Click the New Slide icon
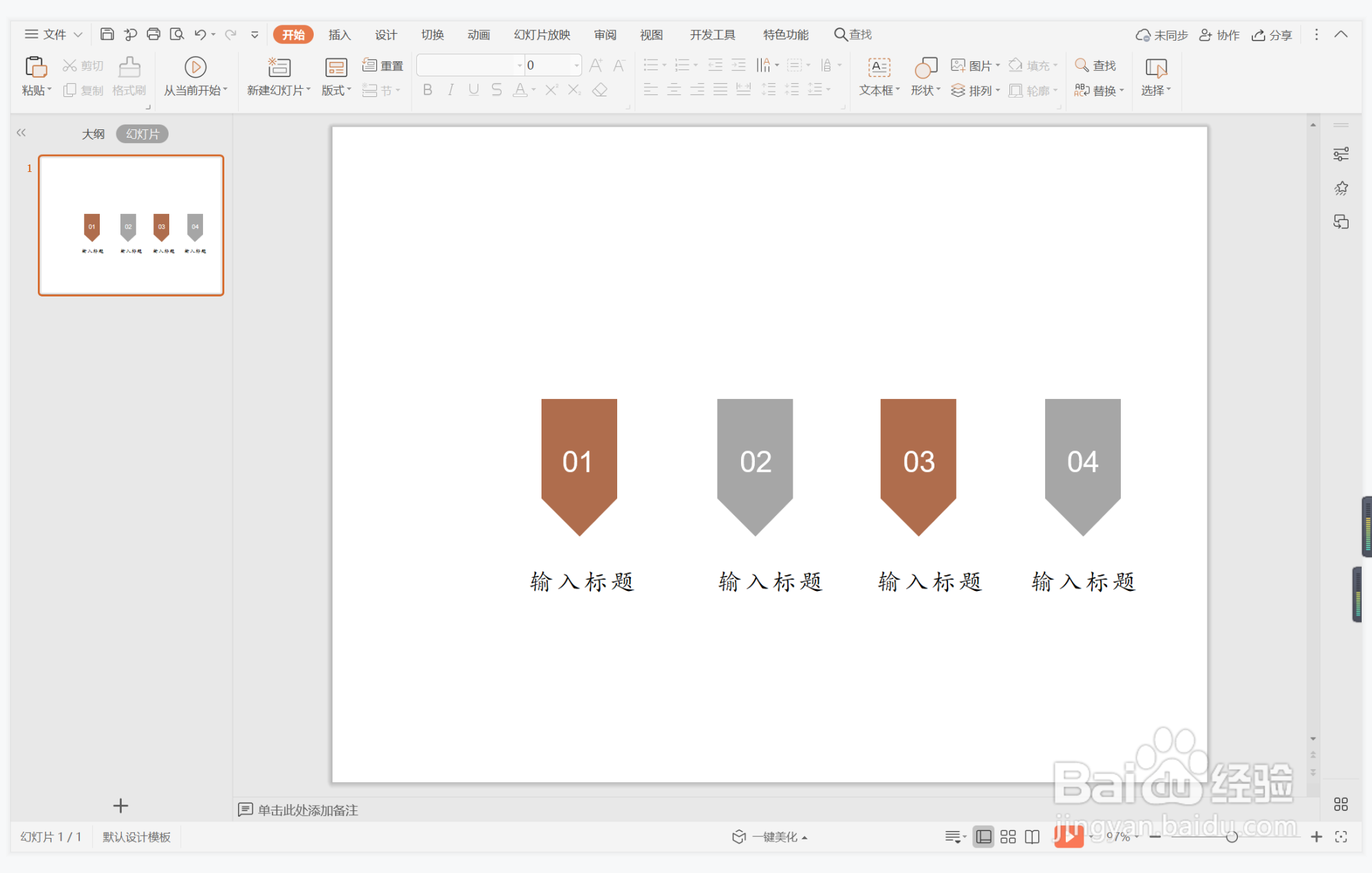 (x=279, y=67)
